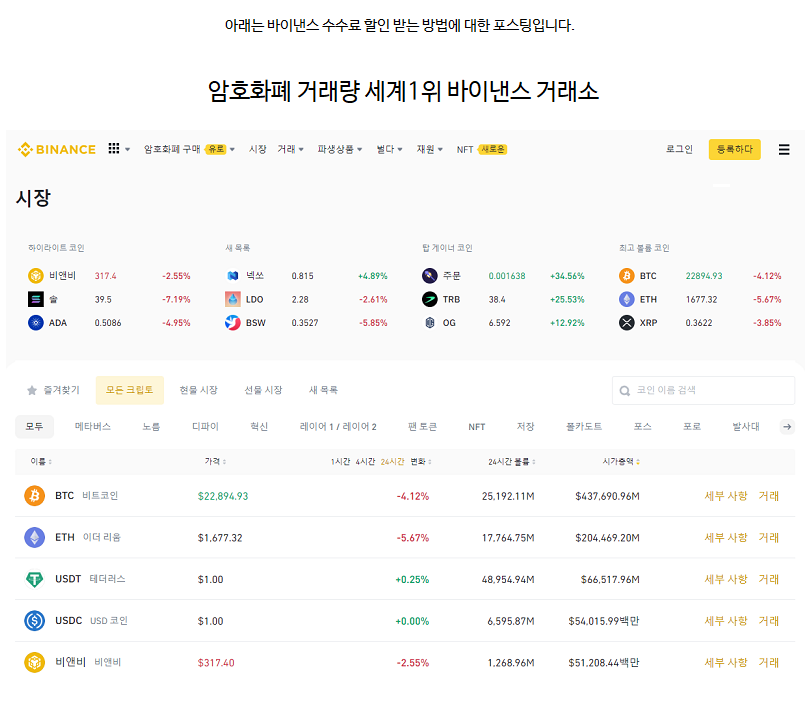Click the search magnifier icon

[625, 391]
